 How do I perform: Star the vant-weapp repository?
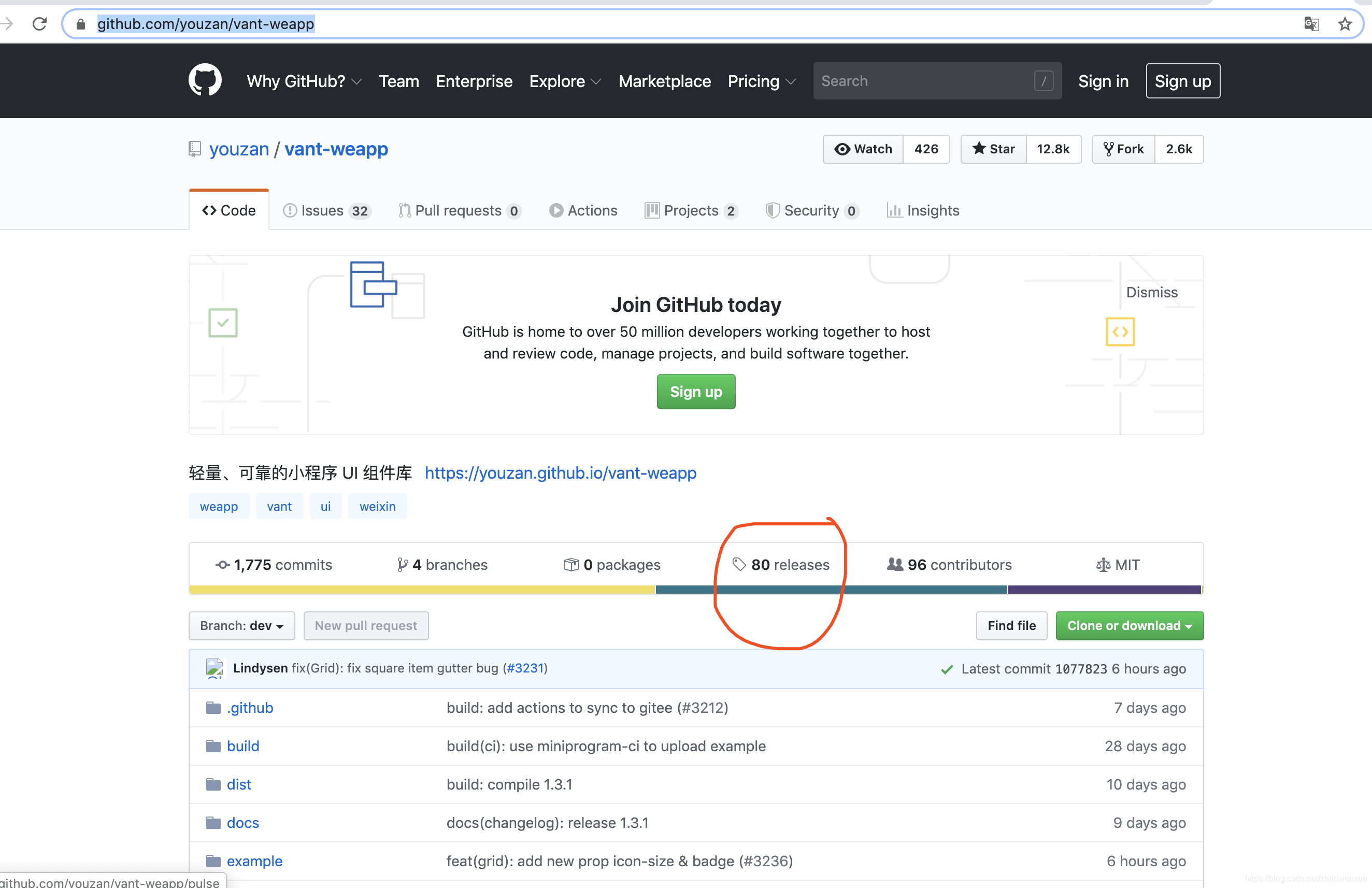[994, 149]
